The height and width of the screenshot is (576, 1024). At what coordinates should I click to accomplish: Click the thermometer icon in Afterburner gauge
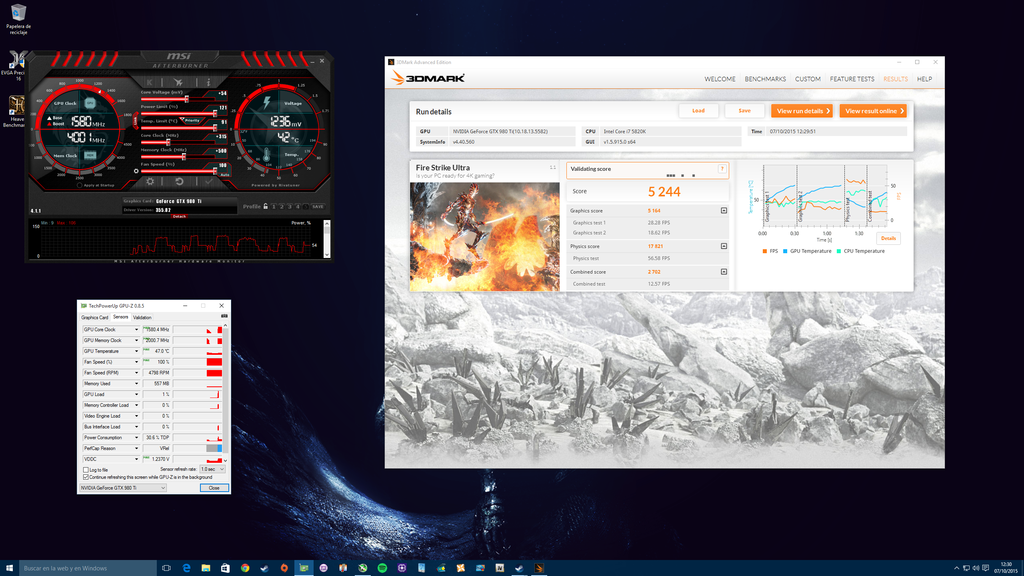point(266,155)
